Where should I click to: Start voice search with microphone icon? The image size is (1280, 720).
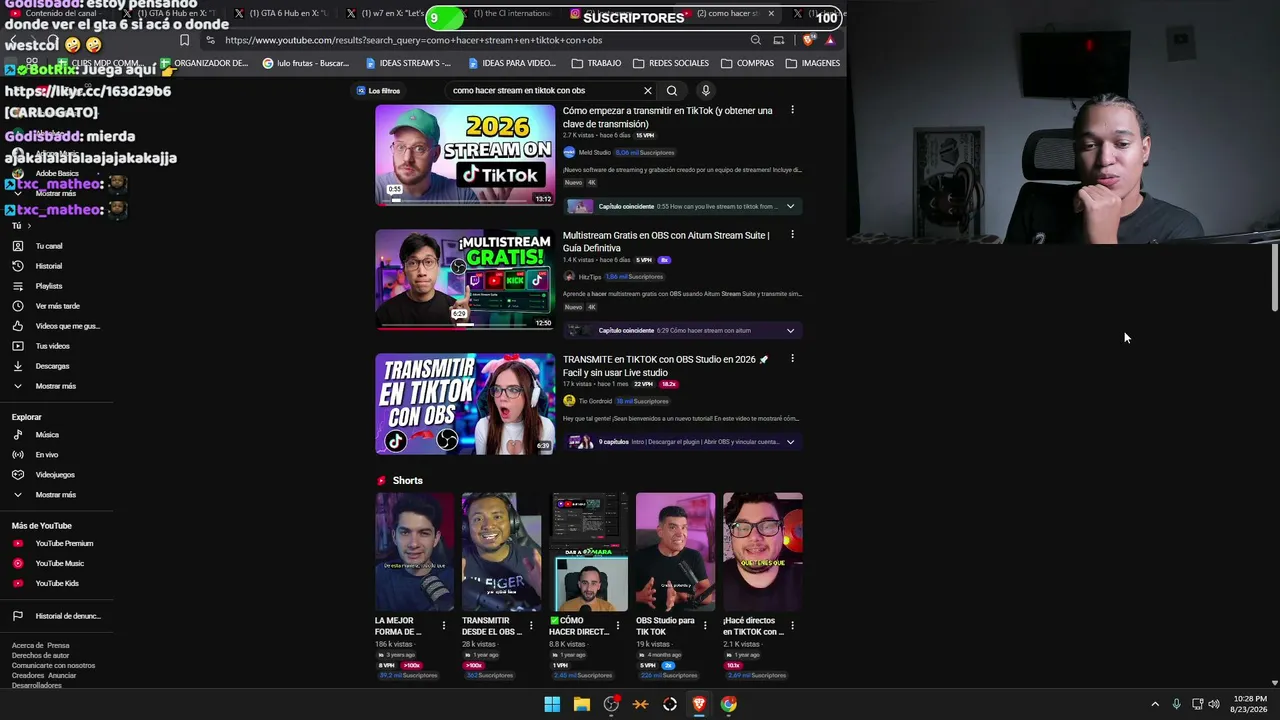[x=705, y=91]
